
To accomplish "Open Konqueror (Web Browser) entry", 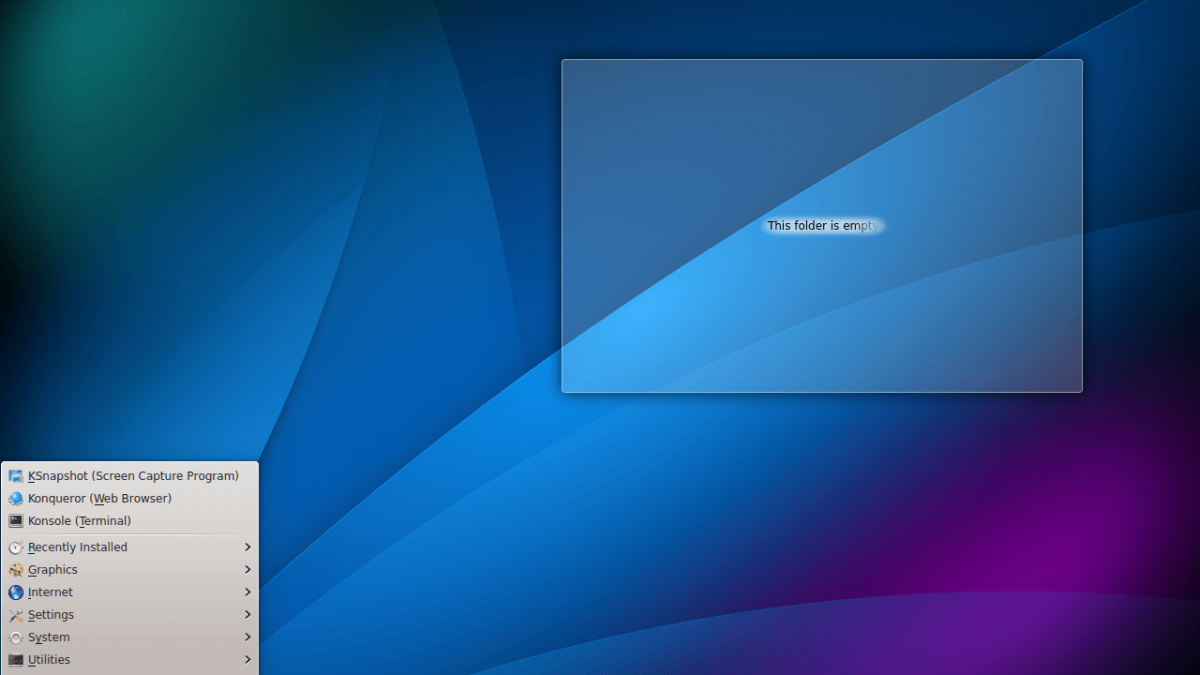I will point(130,498).
